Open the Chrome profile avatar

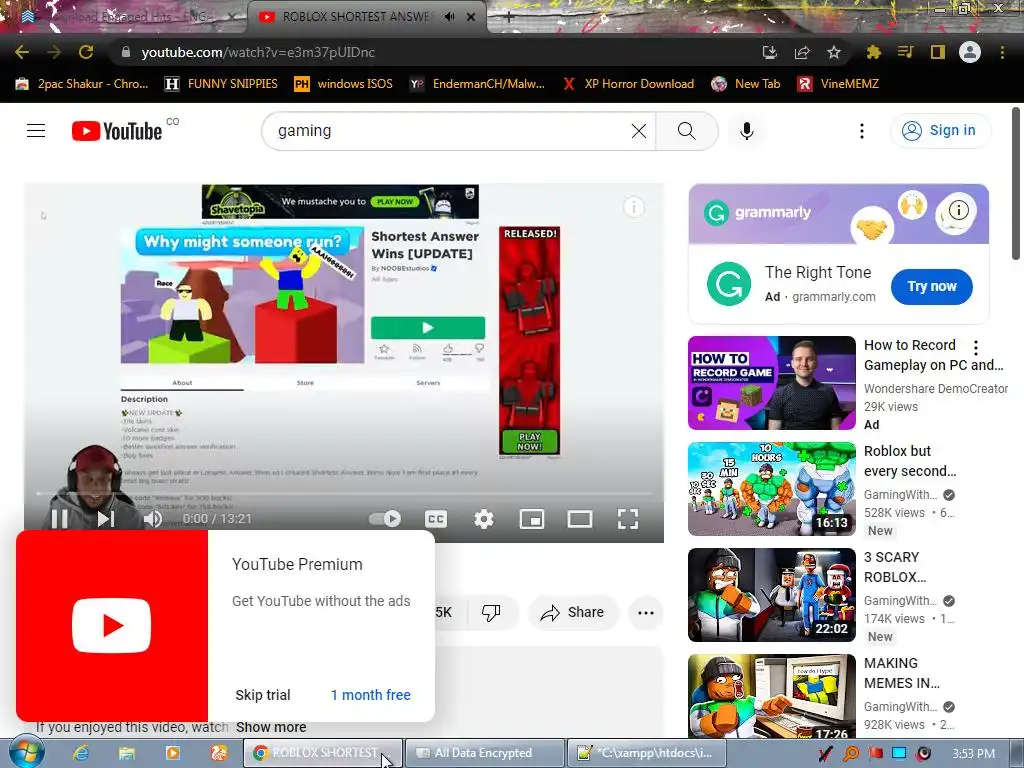tap(970, 52)
